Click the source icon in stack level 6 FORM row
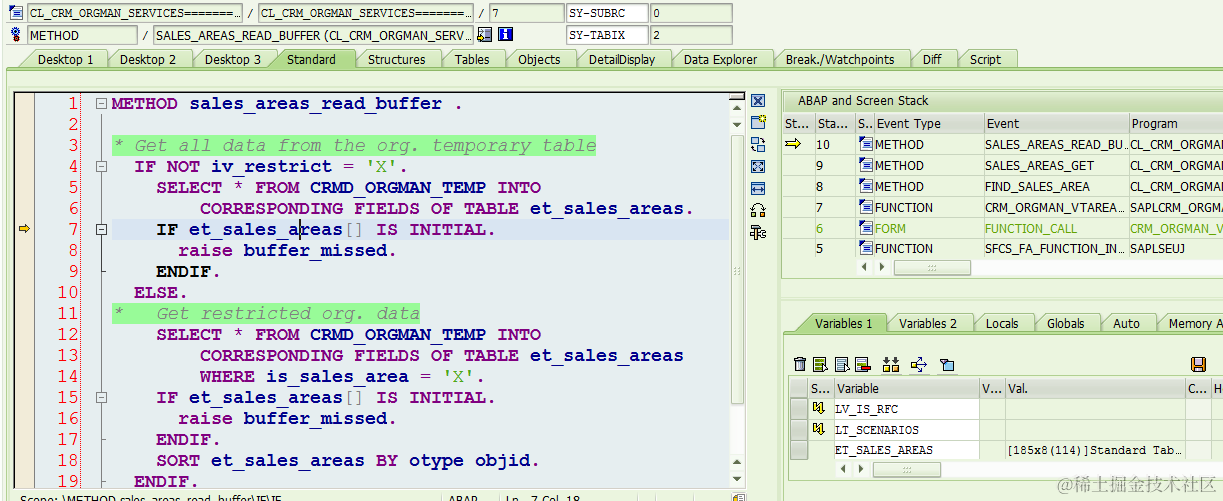 pyautogui.click(x=865, y=228)
